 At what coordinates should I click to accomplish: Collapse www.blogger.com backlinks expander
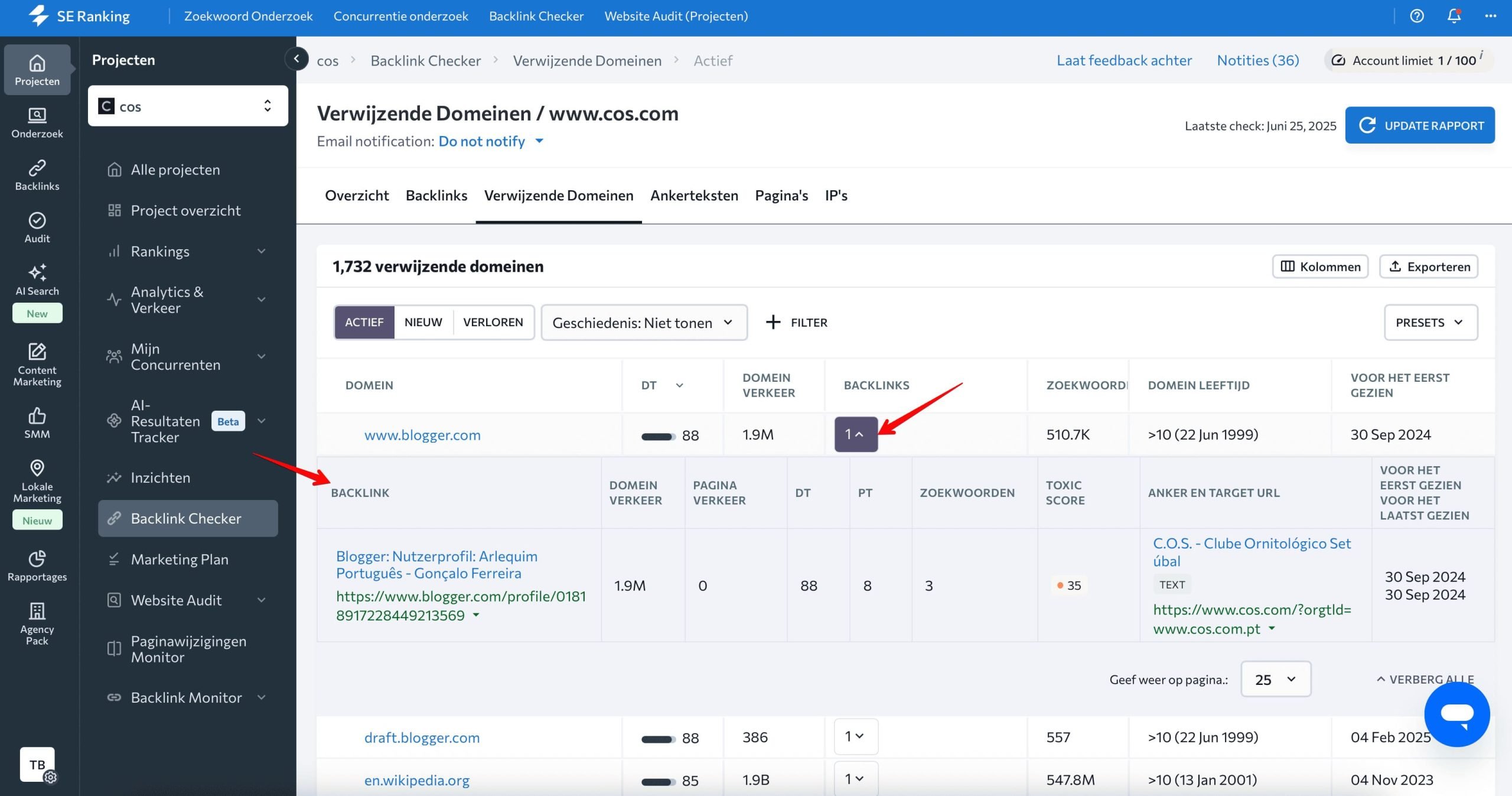[856, 434]
